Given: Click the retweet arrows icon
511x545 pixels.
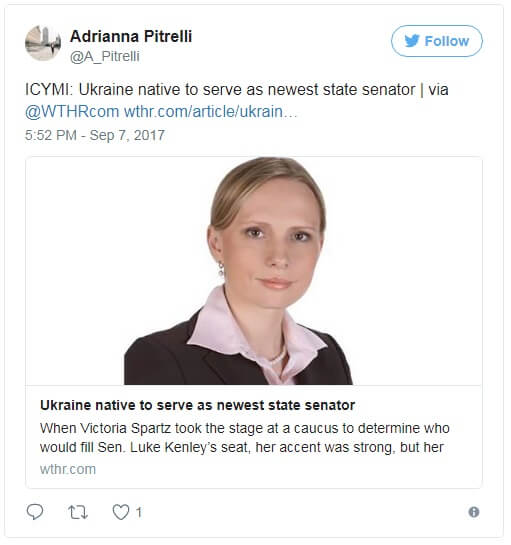Looking at the screenshot, I should click(x=78, y=512).
